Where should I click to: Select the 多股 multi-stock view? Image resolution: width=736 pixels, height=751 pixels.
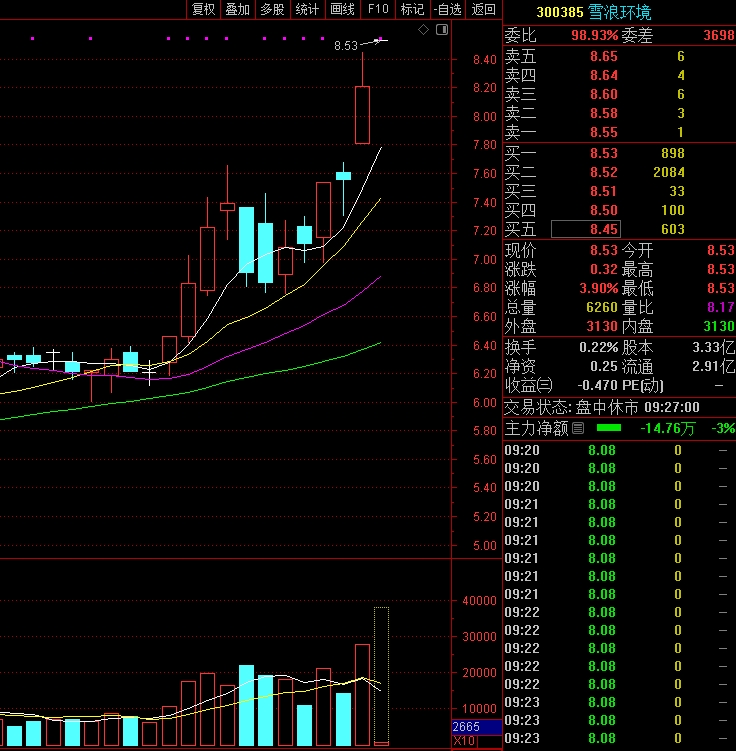272,9
